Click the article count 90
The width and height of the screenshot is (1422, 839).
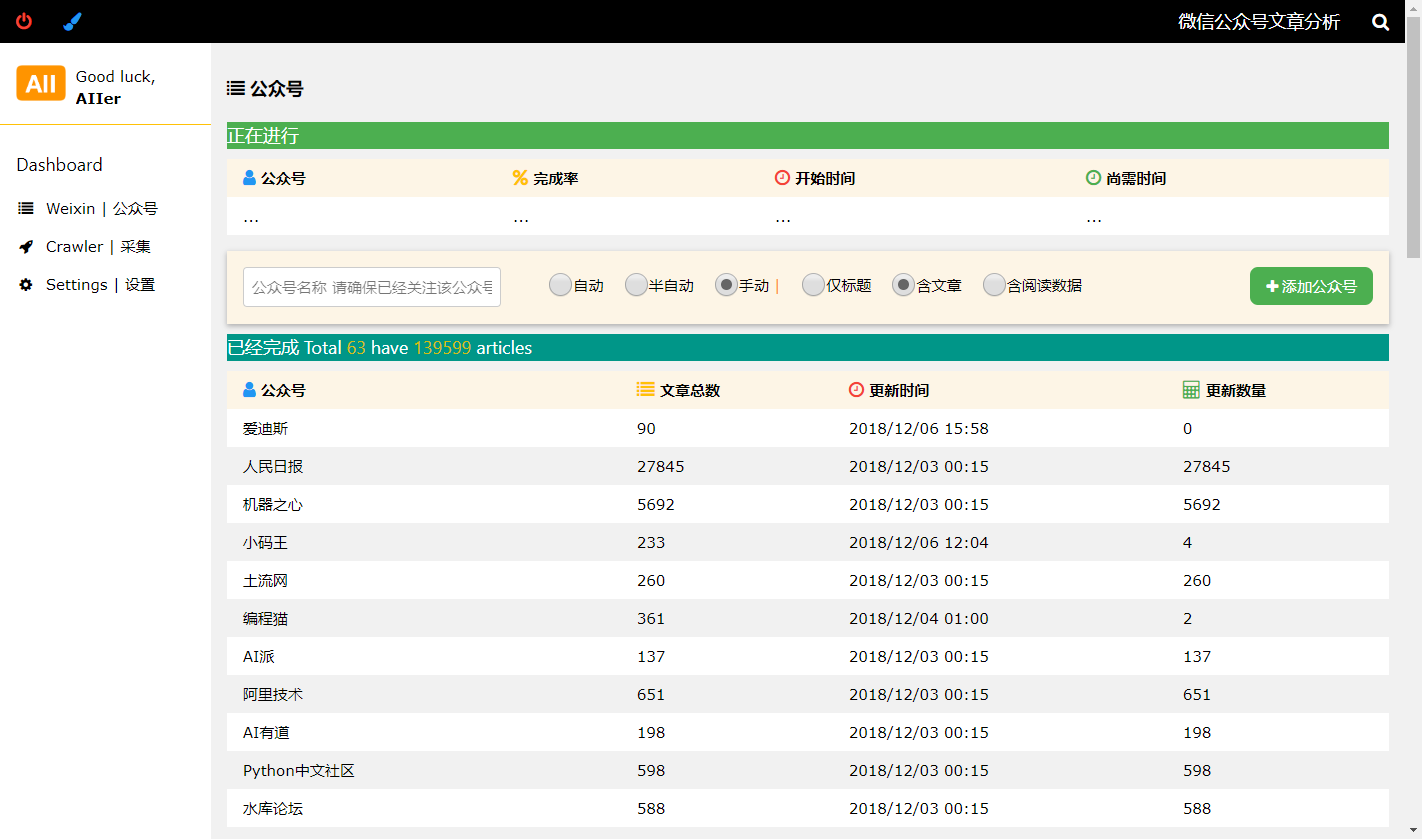click(x=646, y=428)
